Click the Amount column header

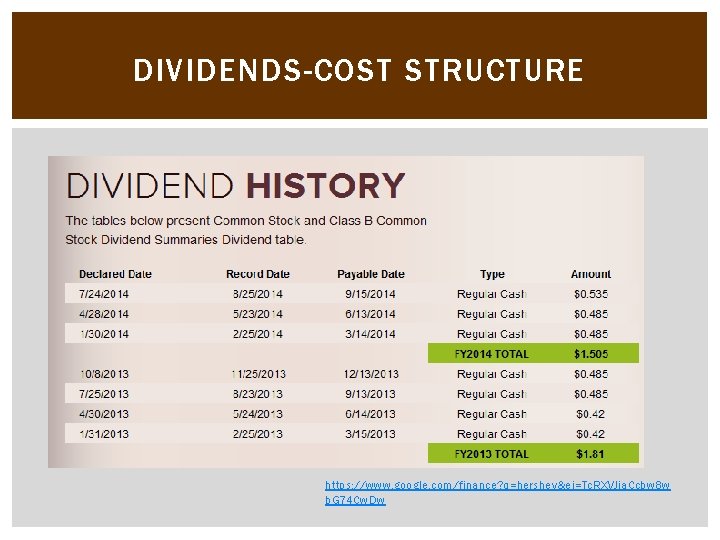pyautogui.click(x=591, y=274)
